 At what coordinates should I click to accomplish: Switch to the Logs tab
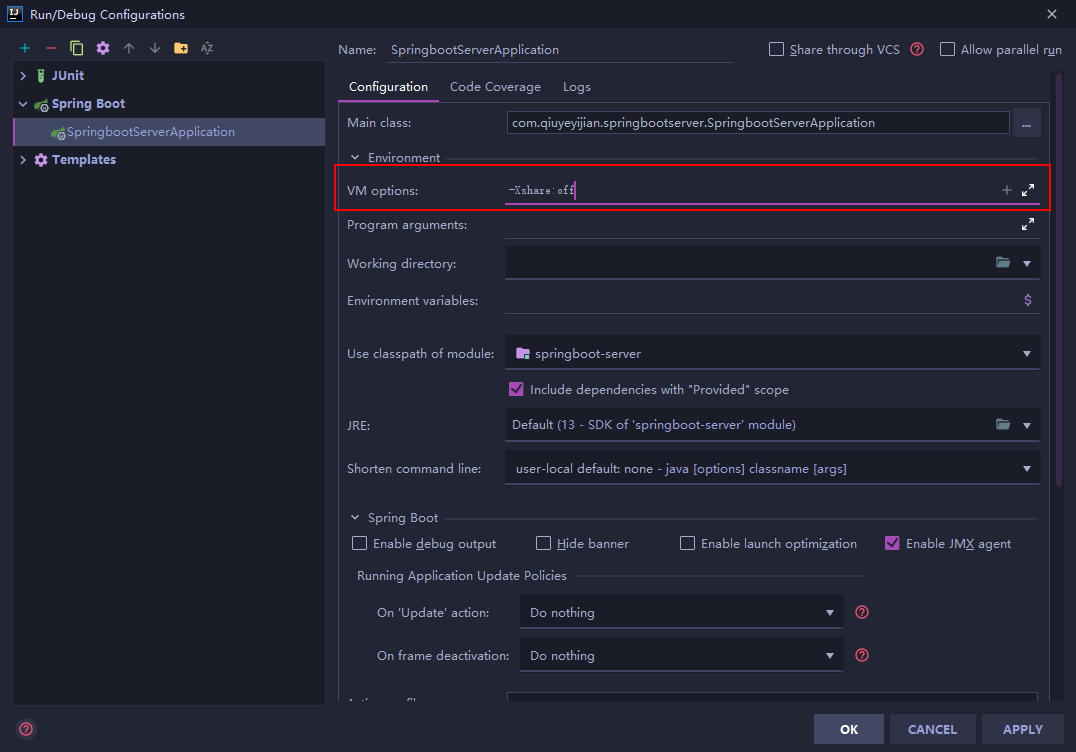577,87
